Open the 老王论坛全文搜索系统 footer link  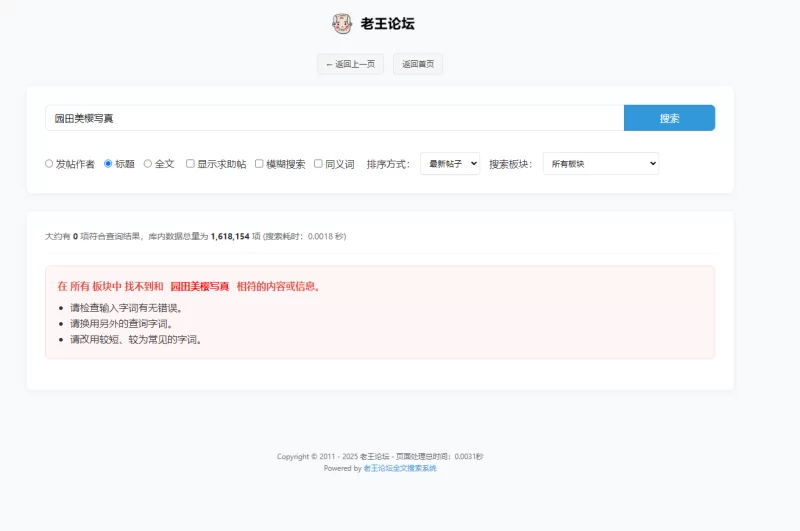(400, 468)
